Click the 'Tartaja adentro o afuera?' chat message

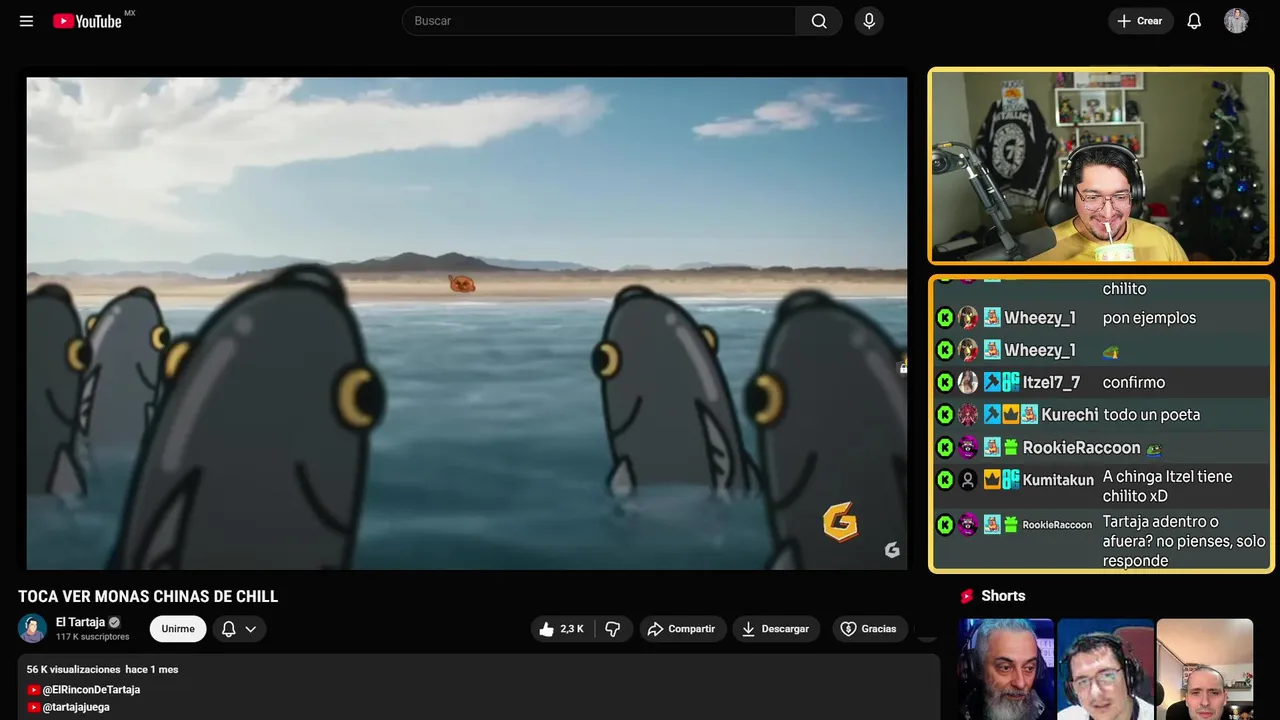click(x=1184, y=541)
